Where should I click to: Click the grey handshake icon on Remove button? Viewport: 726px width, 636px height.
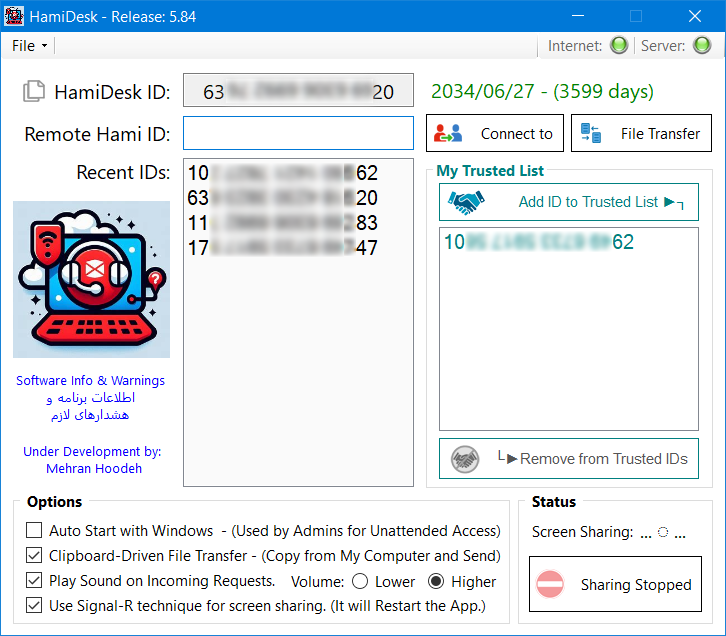click(465, 459)
